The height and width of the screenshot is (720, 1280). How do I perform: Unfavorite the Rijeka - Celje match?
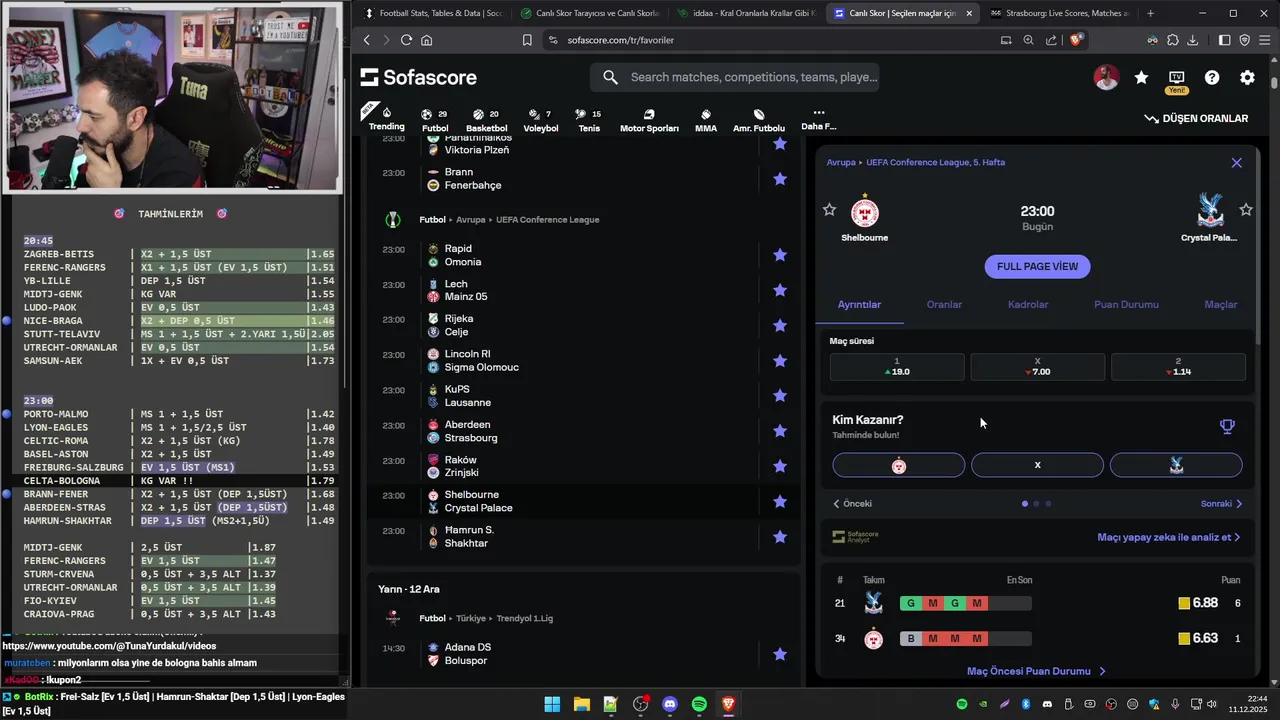pos(780,325)
